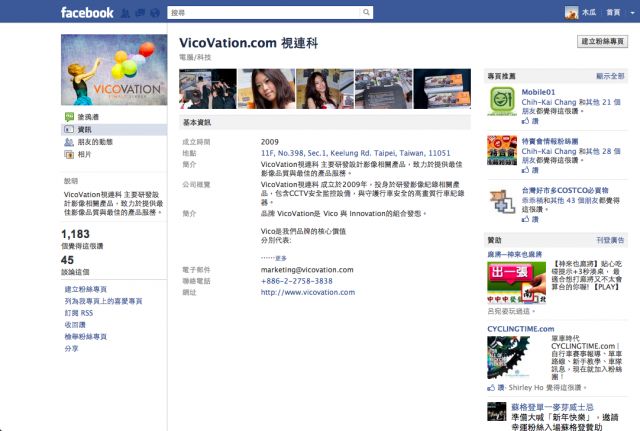Open CYCLINGTIME.com ad title
This screenshot has height=431, width=640.
[521, 329]
